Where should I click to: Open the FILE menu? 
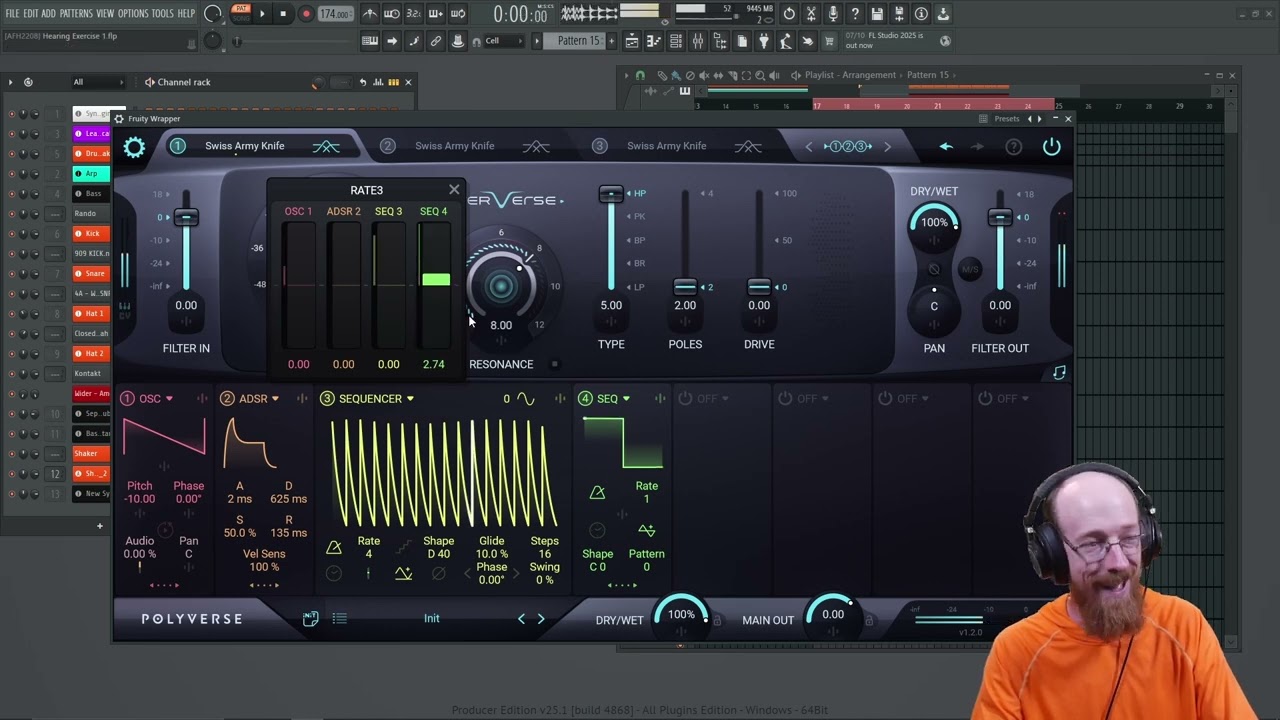pyautogui.click(x=12, y=14)
